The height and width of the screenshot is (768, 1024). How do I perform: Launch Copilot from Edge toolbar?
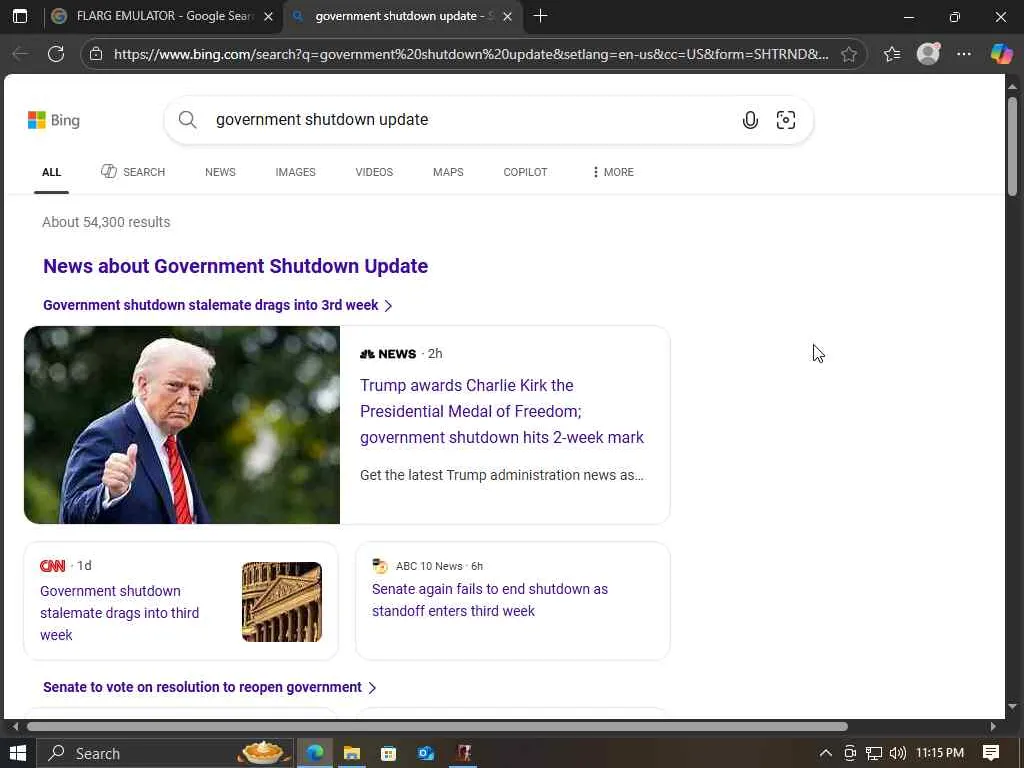tap(1001, 54)
